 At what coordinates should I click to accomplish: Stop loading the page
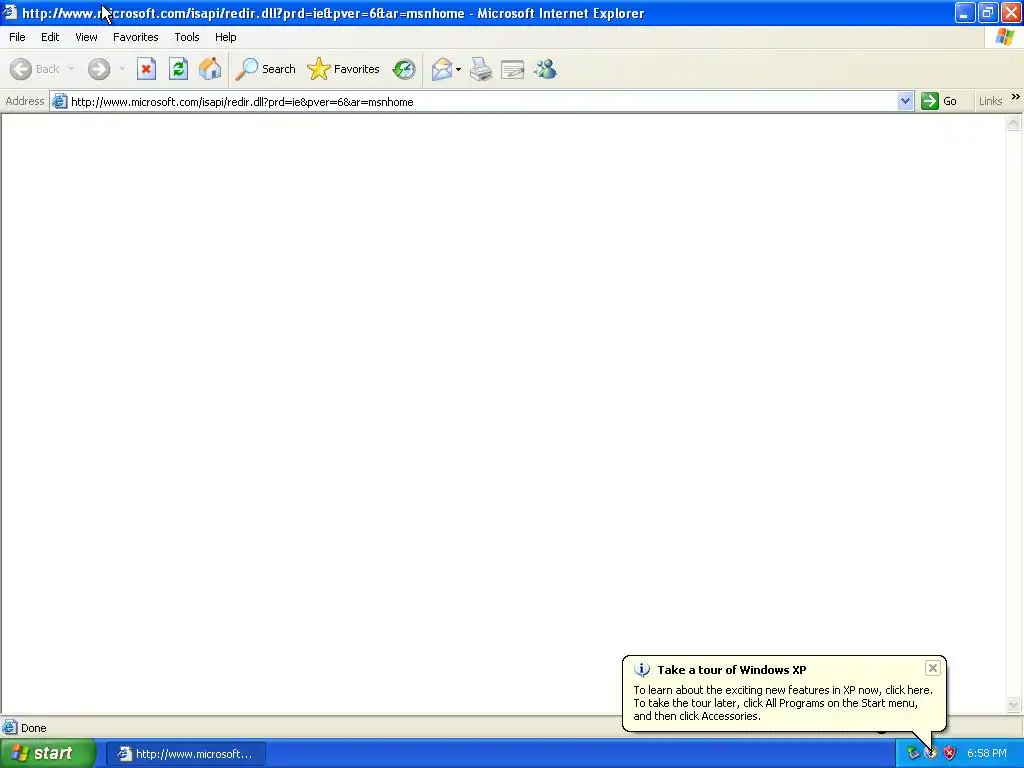[146, 69]
